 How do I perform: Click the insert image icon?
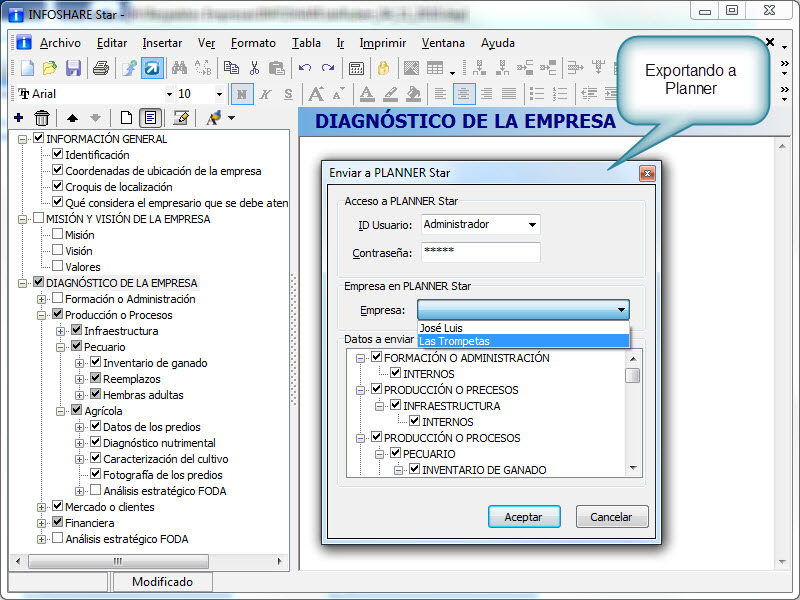tap(411, 68)
